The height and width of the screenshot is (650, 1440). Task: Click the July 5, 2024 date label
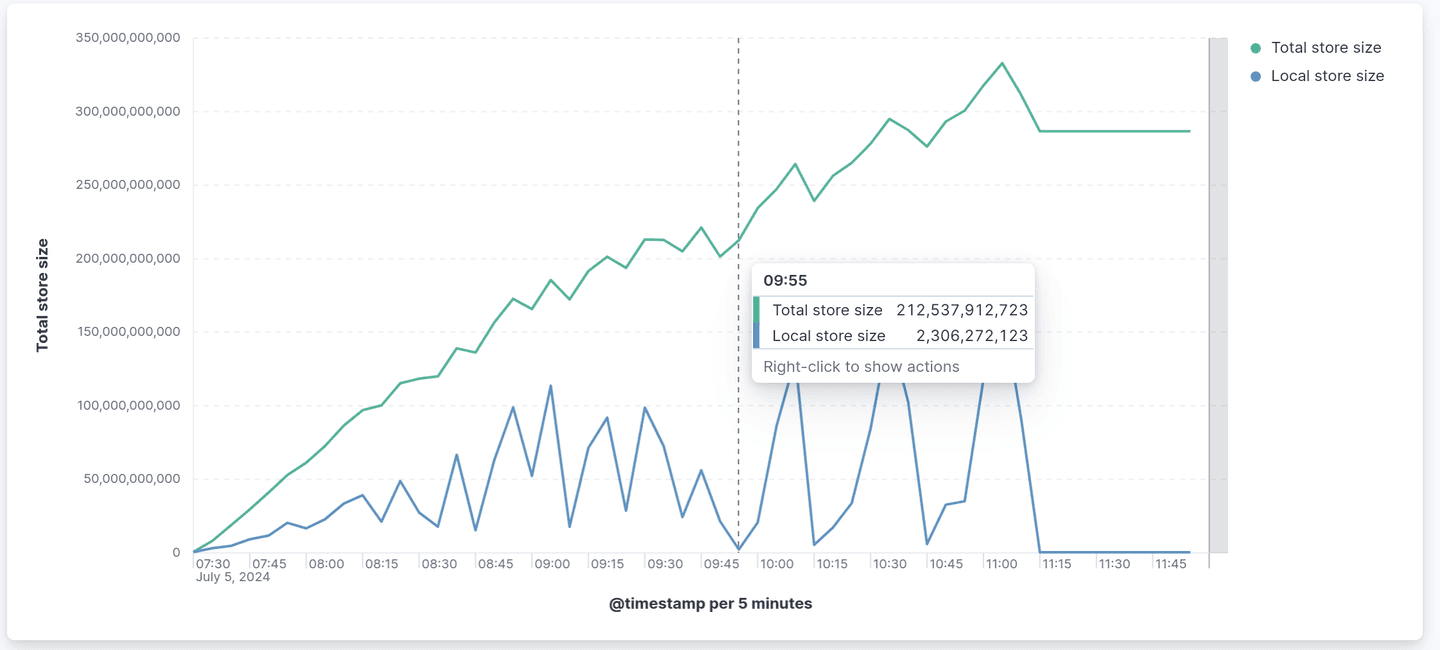tap(233, 577)
